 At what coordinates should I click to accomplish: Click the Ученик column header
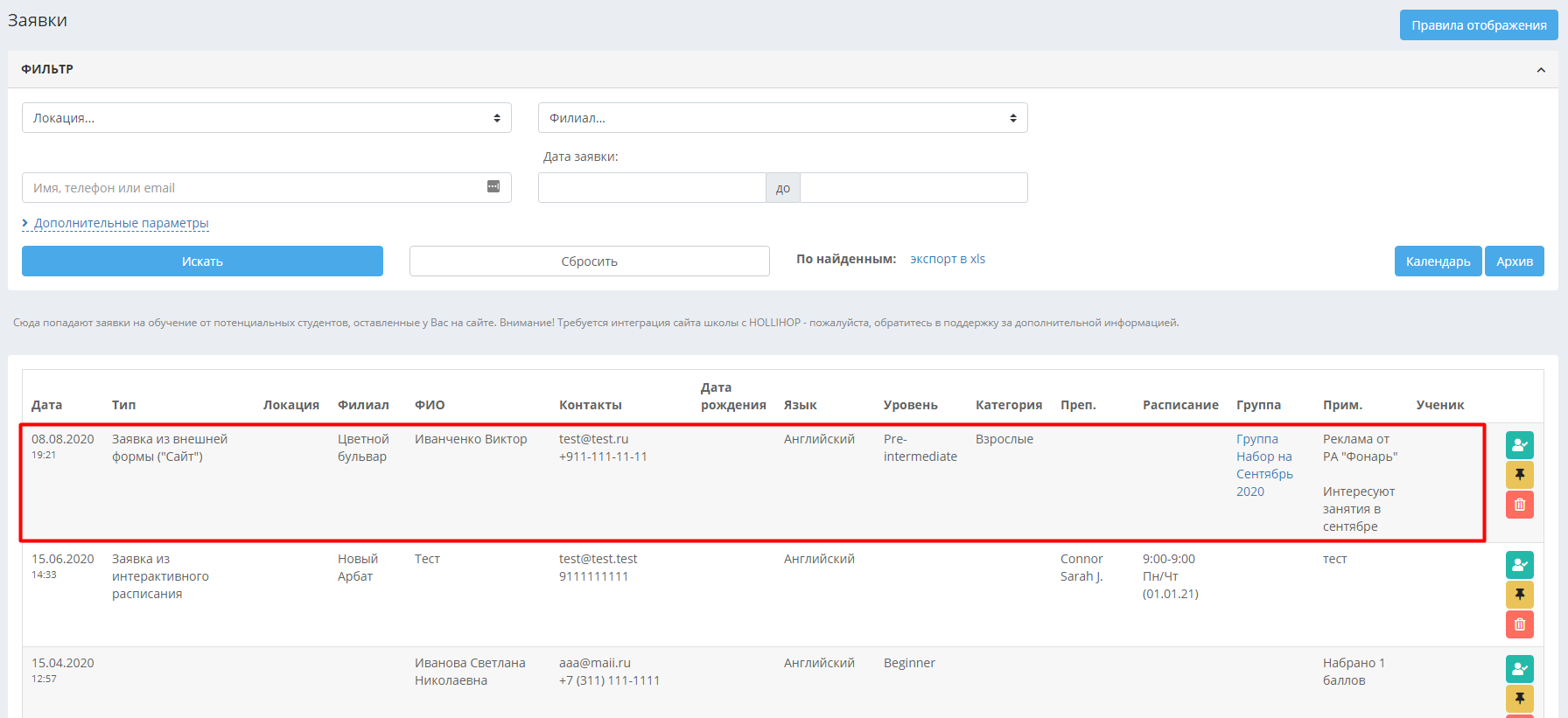pos(1440,405)
